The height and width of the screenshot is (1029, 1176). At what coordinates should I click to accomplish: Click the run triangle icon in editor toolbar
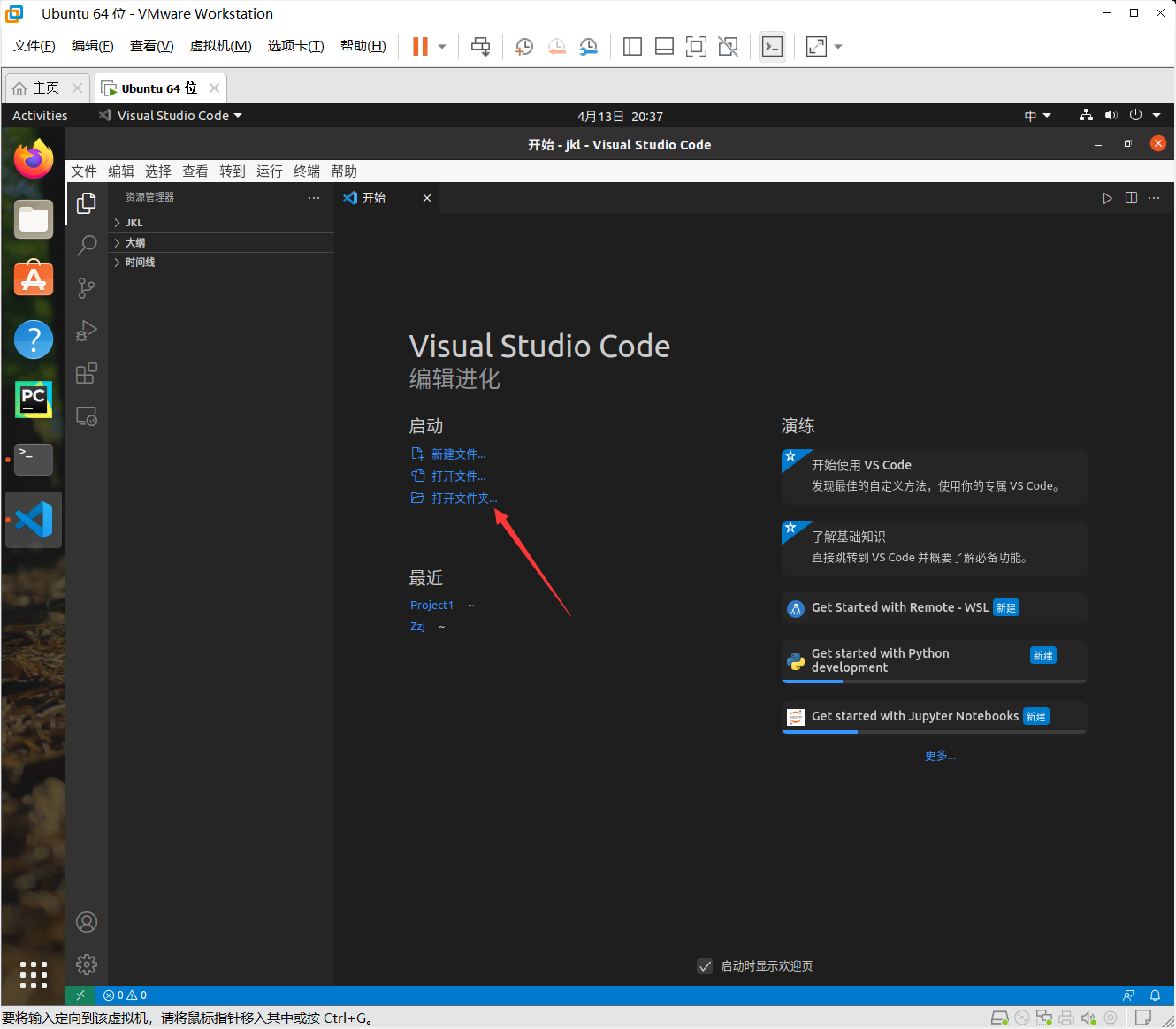1107,198
